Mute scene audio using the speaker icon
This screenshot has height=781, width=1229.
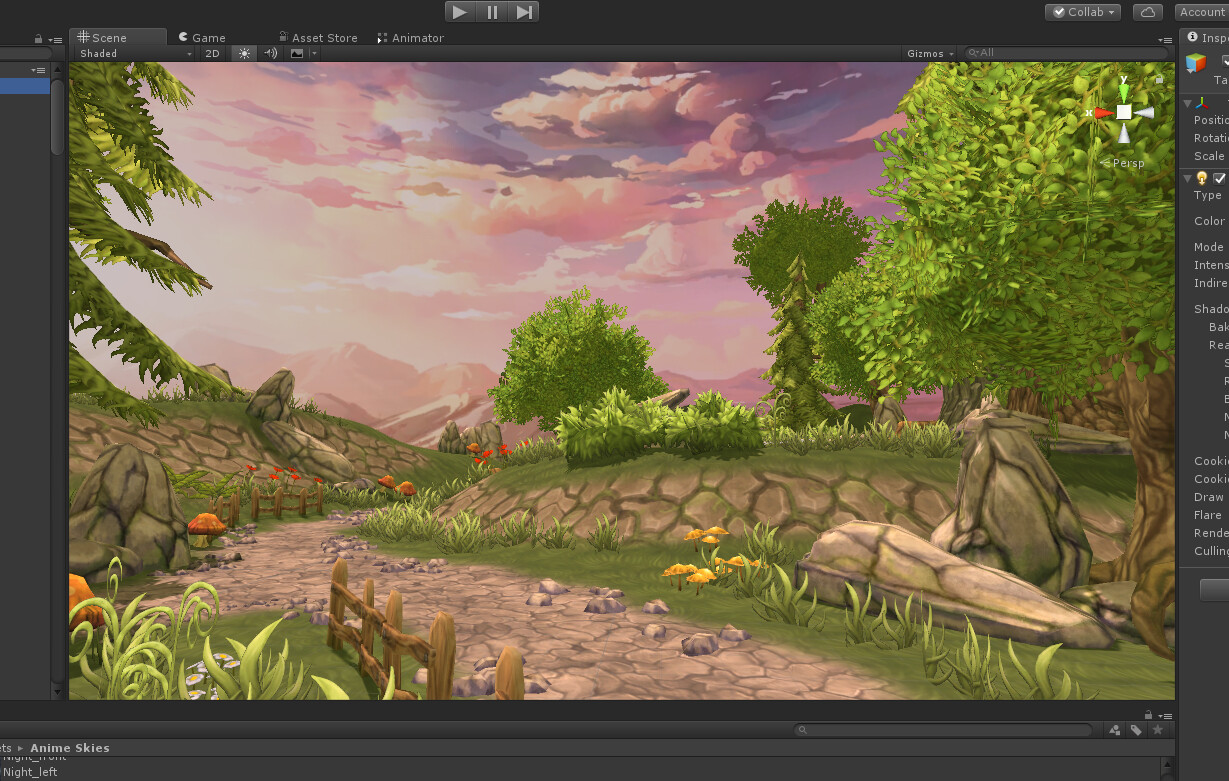[x=269, y=53]
